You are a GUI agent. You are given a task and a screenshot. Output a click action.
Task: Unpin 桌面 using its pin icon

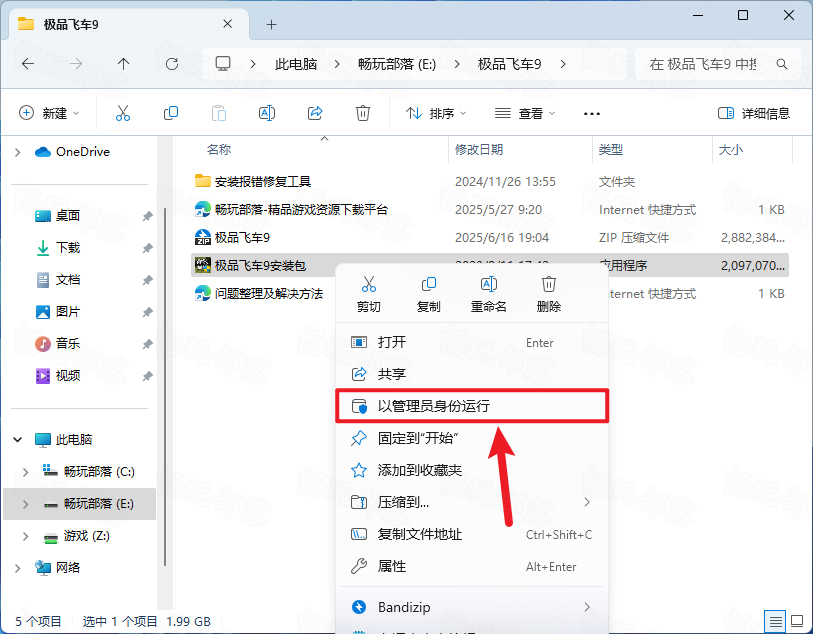coord(147,216)
